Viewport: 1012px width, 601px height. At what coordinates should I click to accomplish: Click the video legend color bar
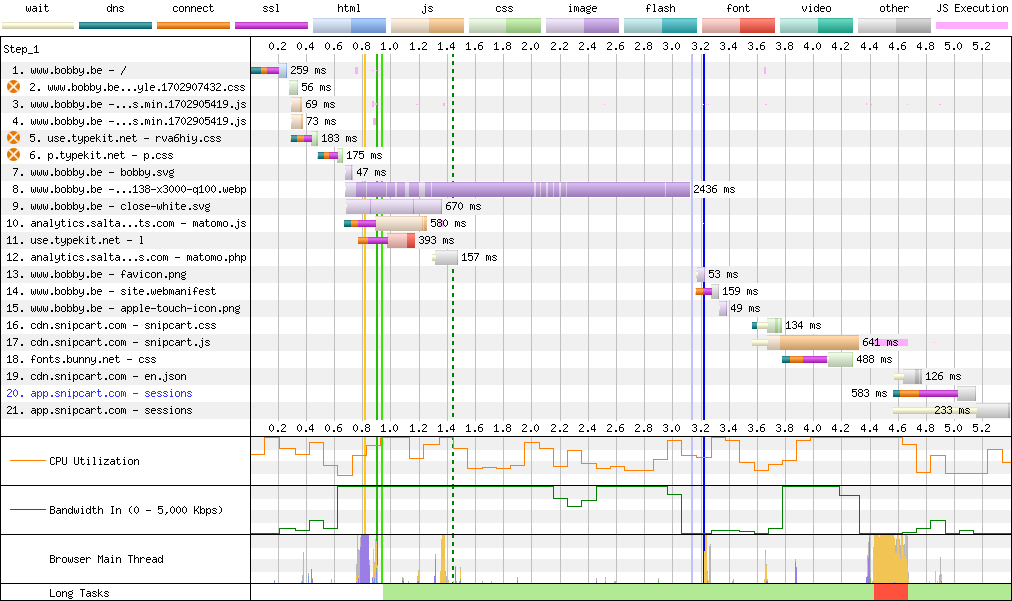point(816,26)
